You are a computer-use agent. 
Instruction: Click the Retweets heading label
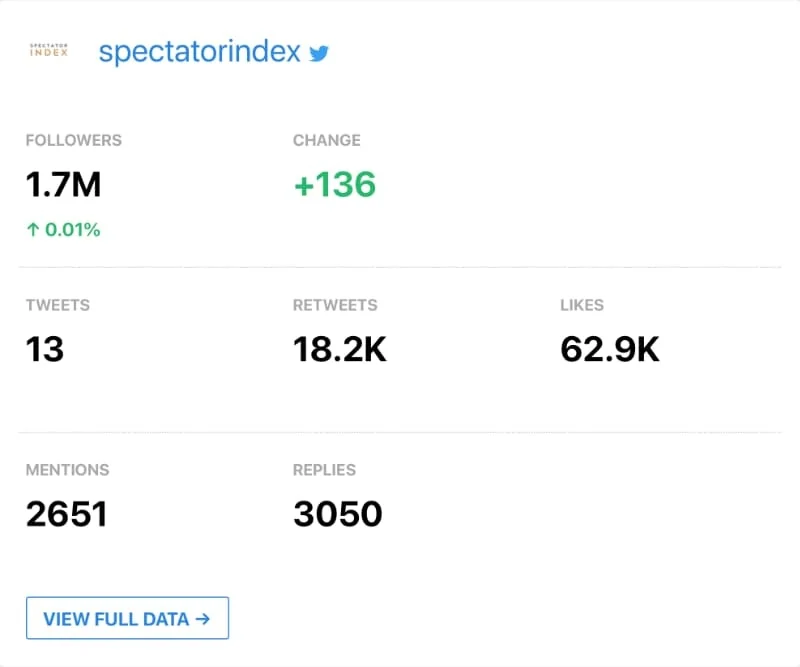pos(335,305)
